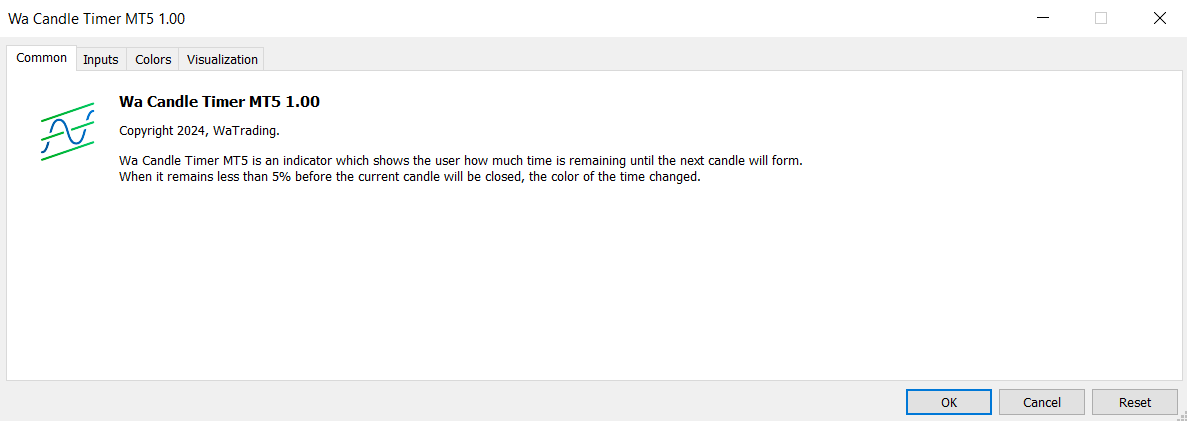This screenshot has height=421, width=1187.
Task: Close the dialog with the X icon
Action: (x=1159, y=18)
